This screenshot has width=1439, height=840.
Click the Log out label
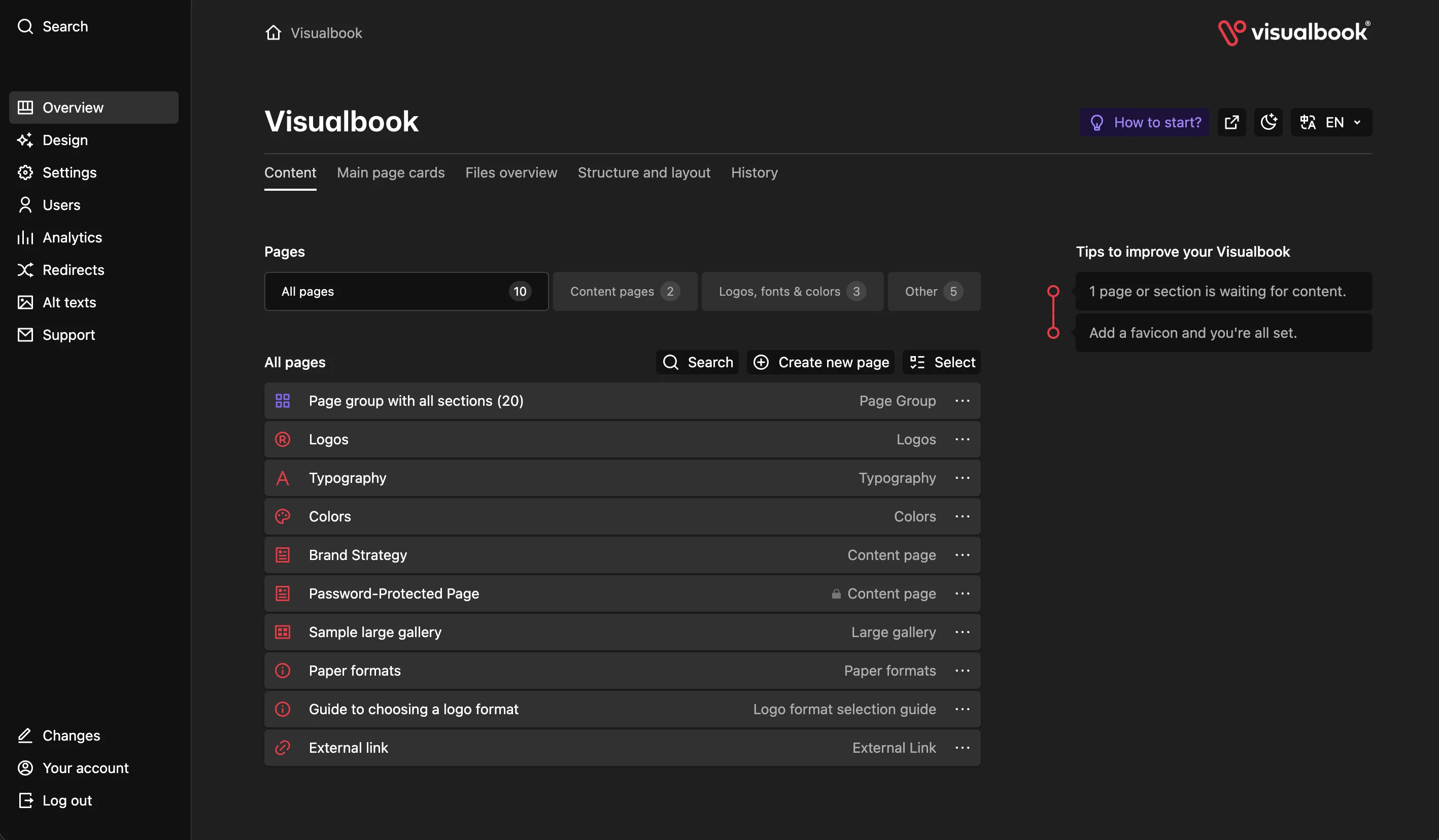[67, 800]
